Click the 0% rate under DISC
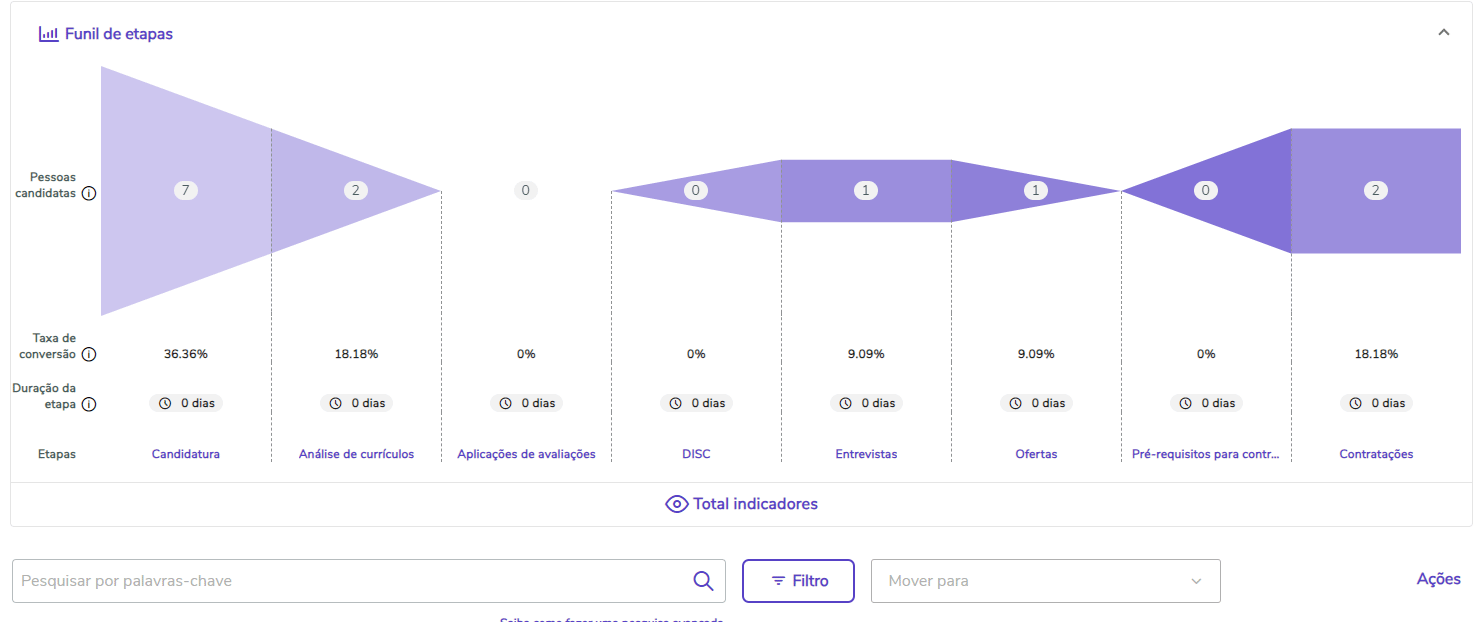This screenshot has width=1481, height=622. tap(696, 354)
